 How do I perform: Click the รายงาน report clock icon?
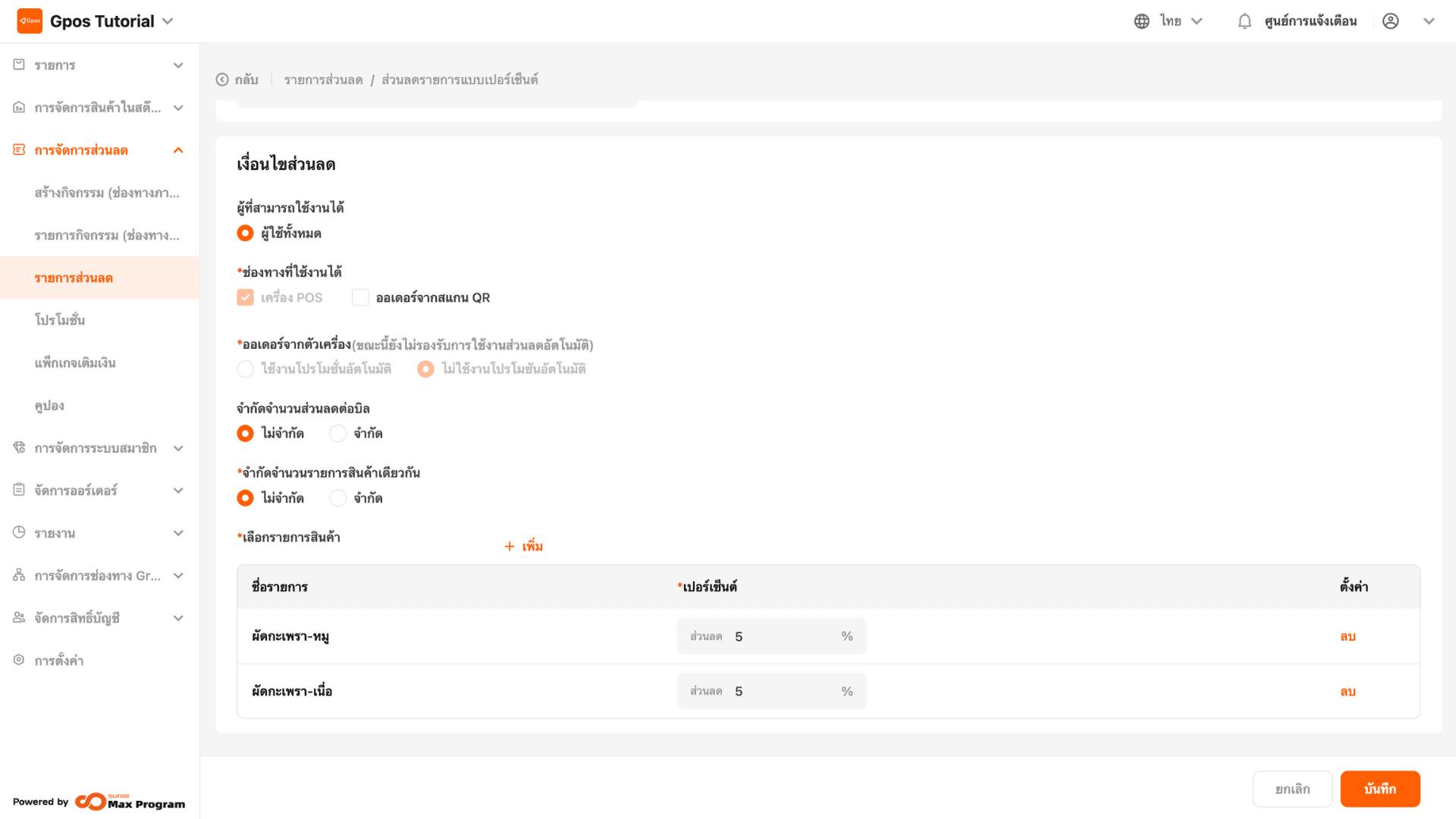click(19, 532)
